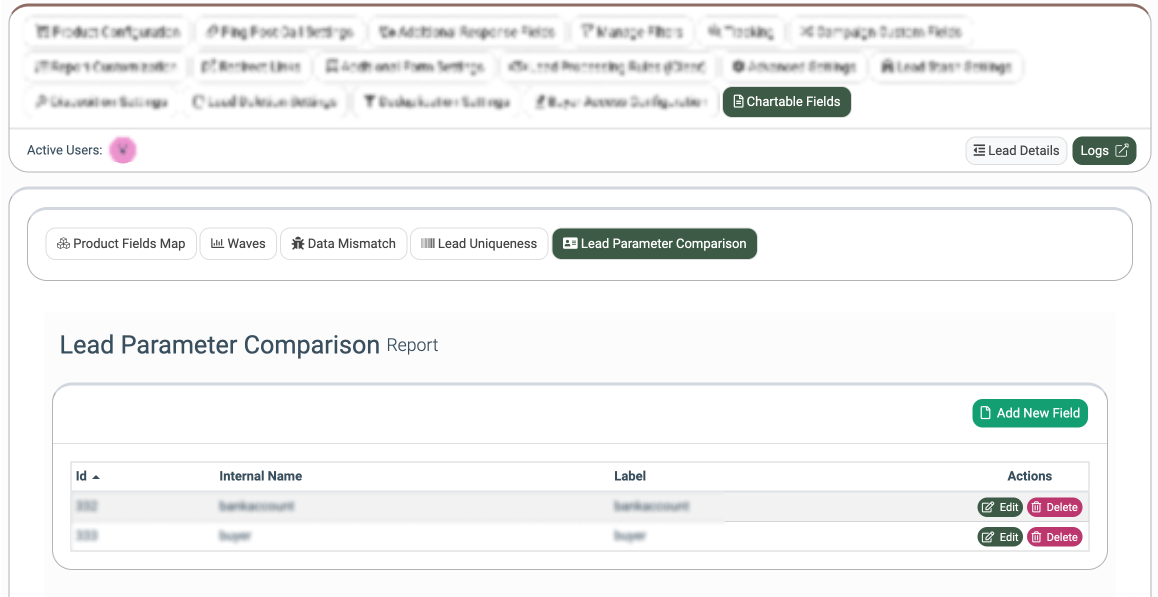The image size is (1158, 597).
Task: Open the Advanced Settings tab
Action: pos(794,67)
